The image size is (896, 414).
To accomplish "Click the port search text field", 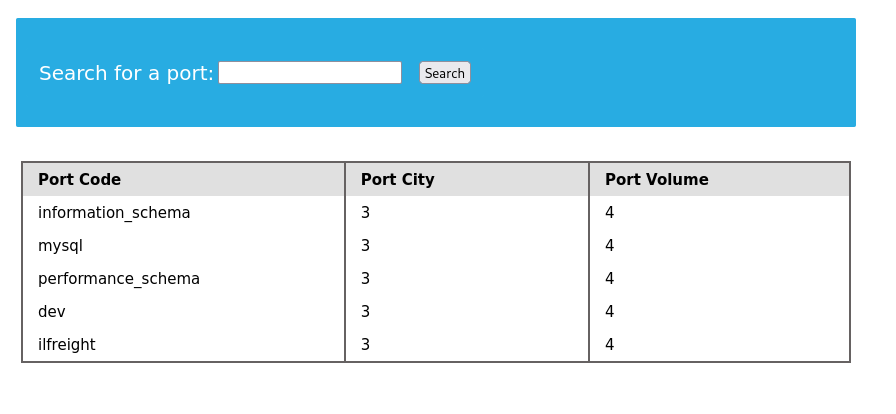I will 309,73.
